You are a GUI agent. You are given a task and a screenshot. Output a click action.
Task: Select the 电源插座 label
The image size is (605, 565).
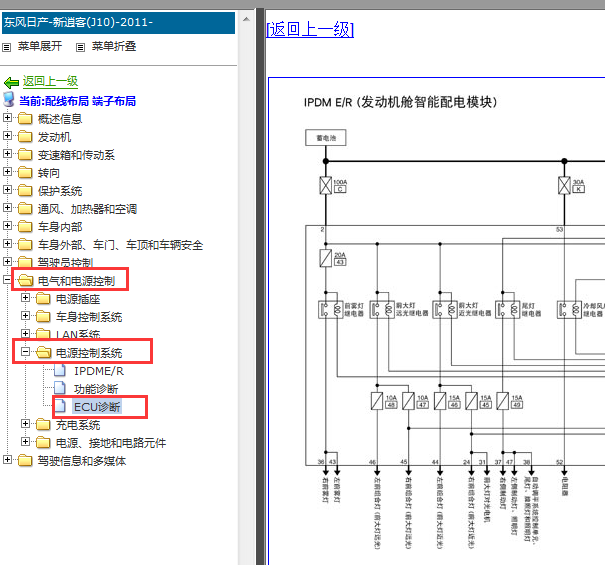(78, 299)
